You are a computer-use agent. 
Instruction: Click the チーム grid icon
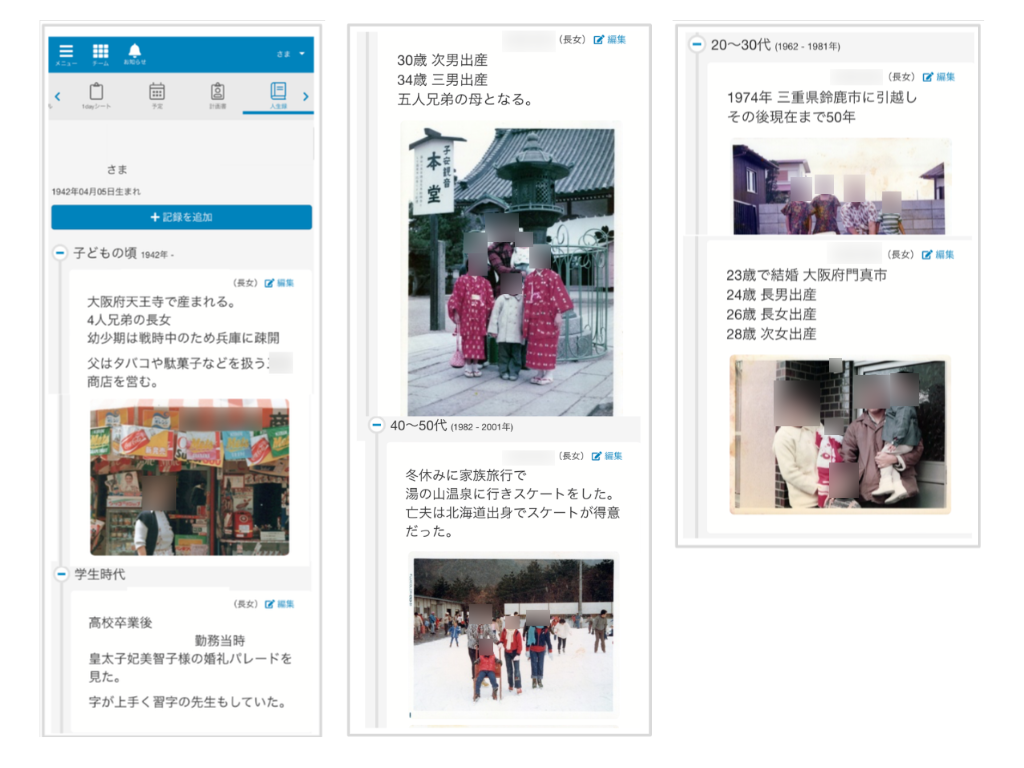(x=100, y=52)
